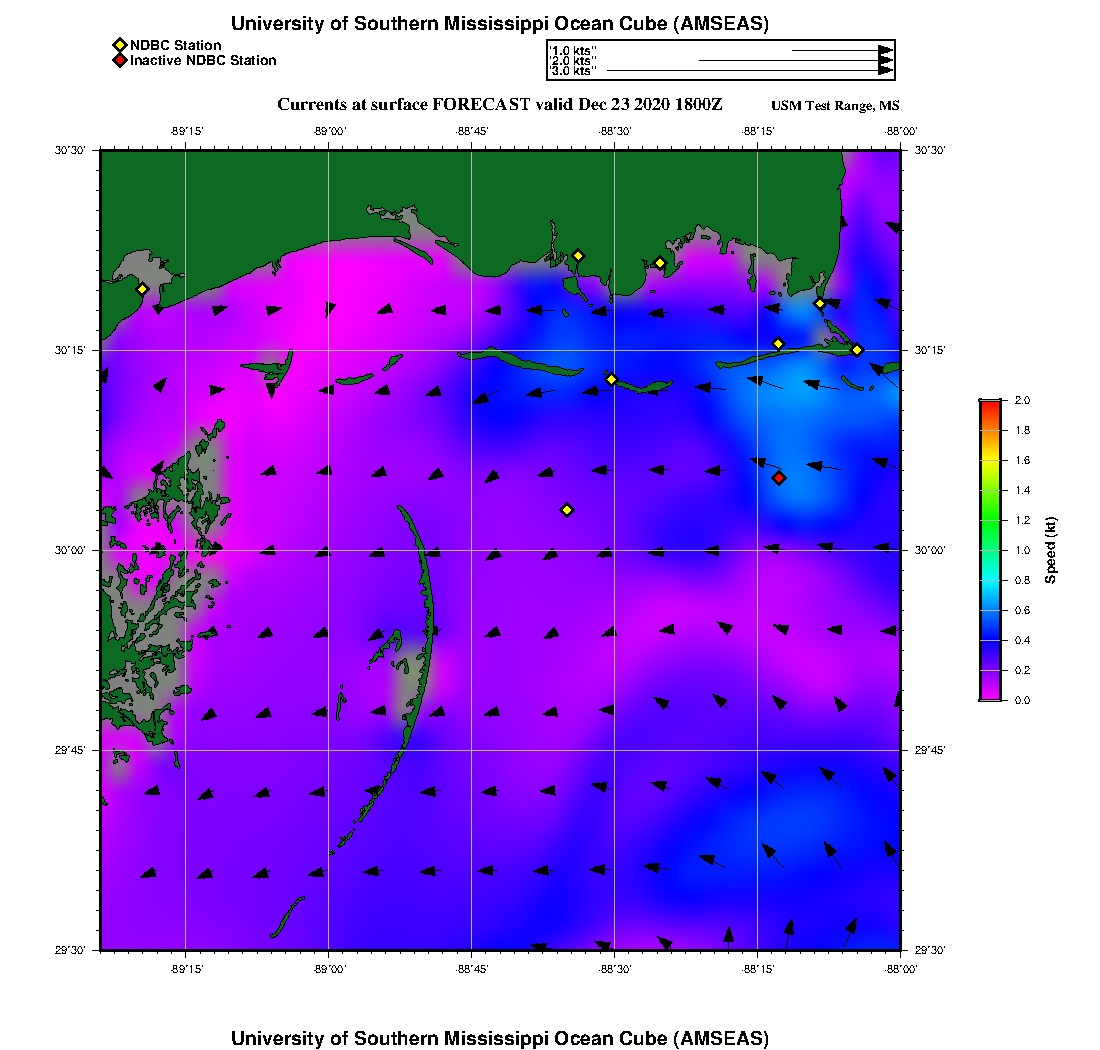This screenshot has width=1100, height=1050.
Task: Click the Speed (kt) colorbar axis label
Action: (1050, 550)
